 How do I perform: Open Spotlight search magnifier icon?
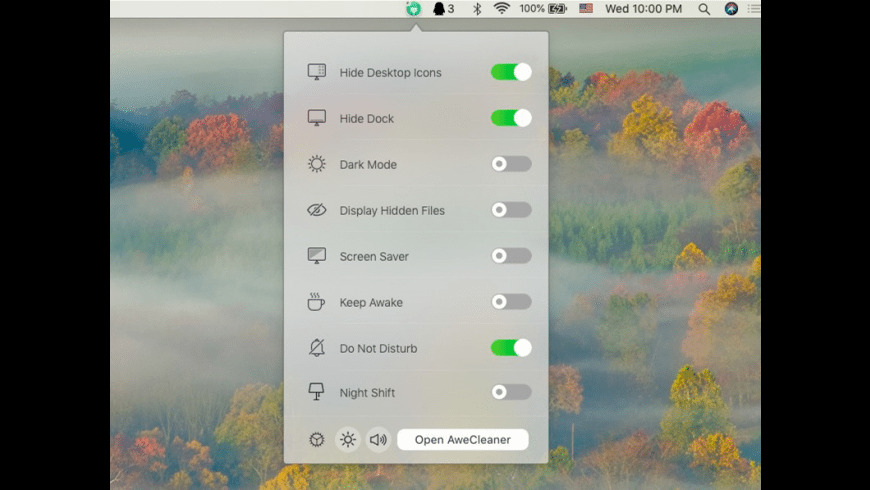pos(704,9)
